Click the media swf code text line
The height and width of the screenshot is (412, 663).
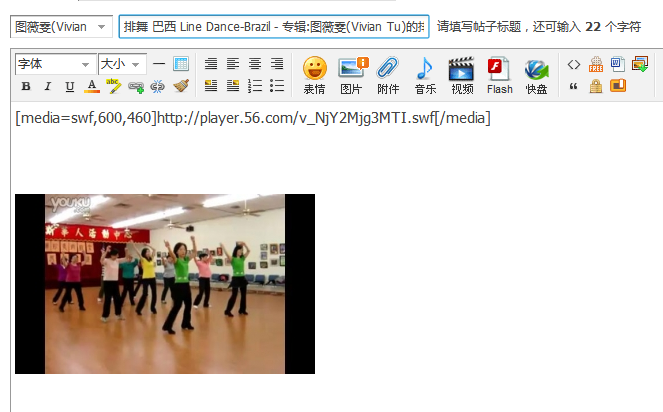253,118
